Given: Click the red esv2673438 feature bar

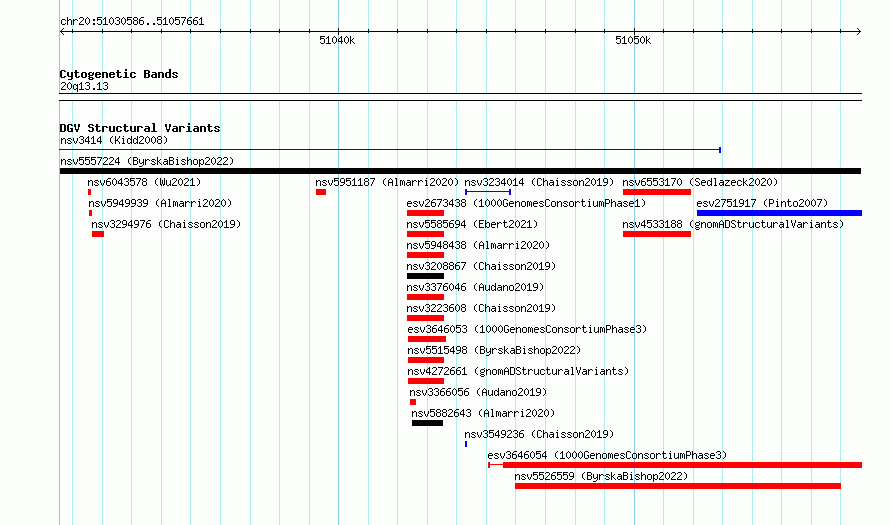Looking at the screenshot, I should (425, 213).
